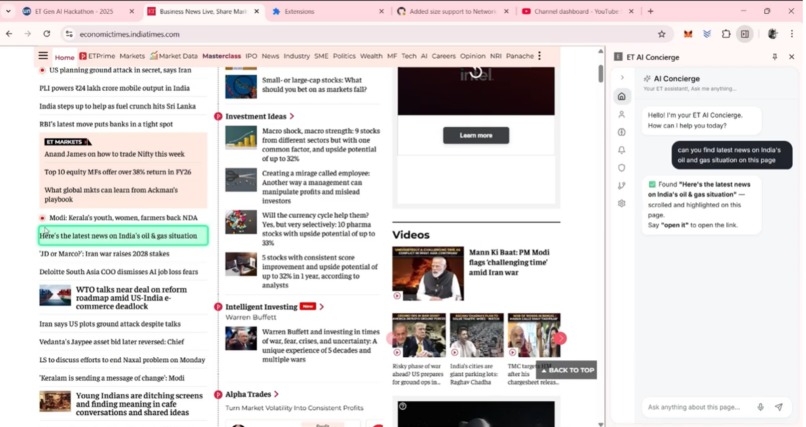
Task: Click the MetaMask fox extension icon
Action: tap(688, 34)
